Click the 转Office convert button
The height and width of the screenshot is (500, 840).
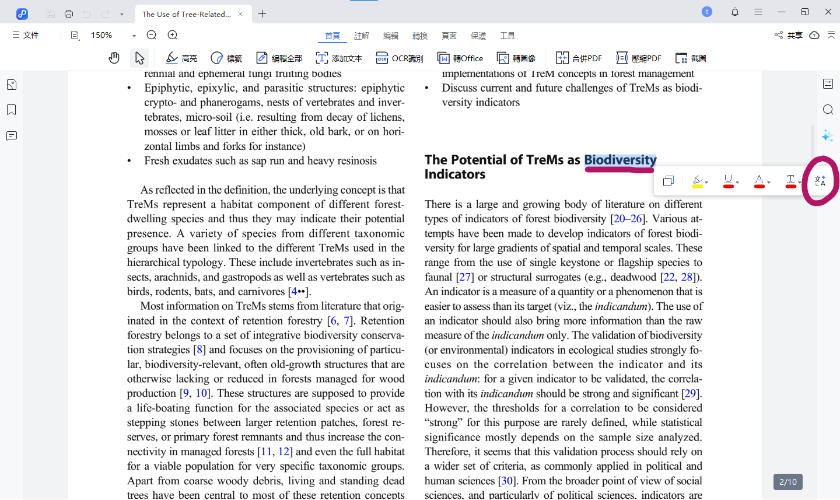coord(460,58)
